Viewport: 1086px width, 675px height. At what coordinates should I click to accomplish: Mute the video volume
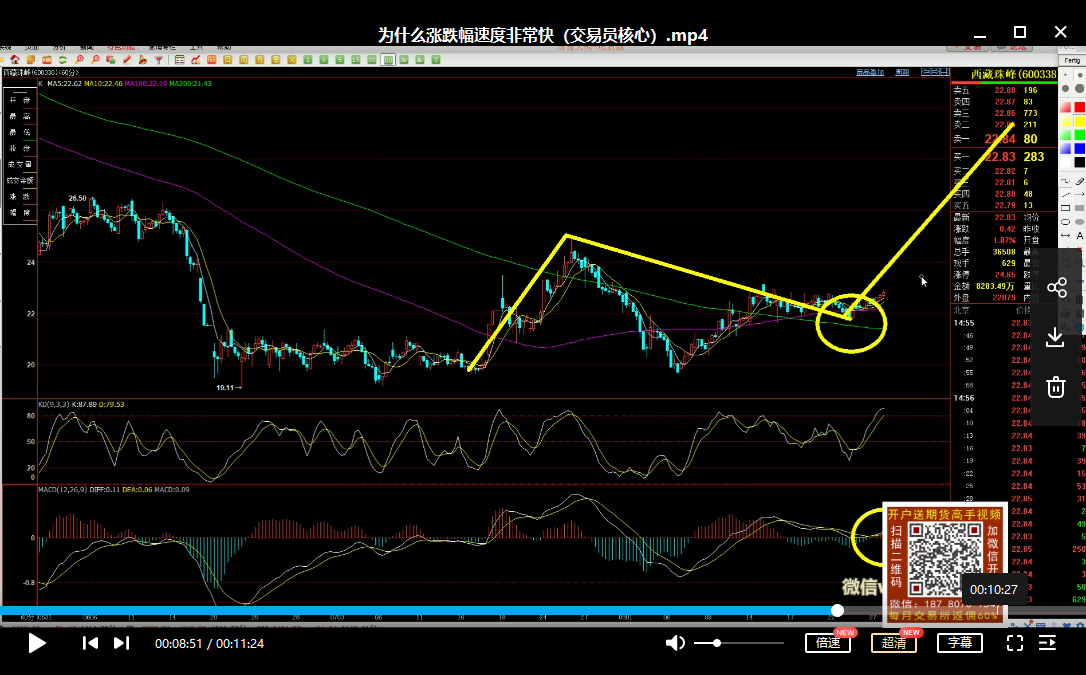[x=676, y=643]
